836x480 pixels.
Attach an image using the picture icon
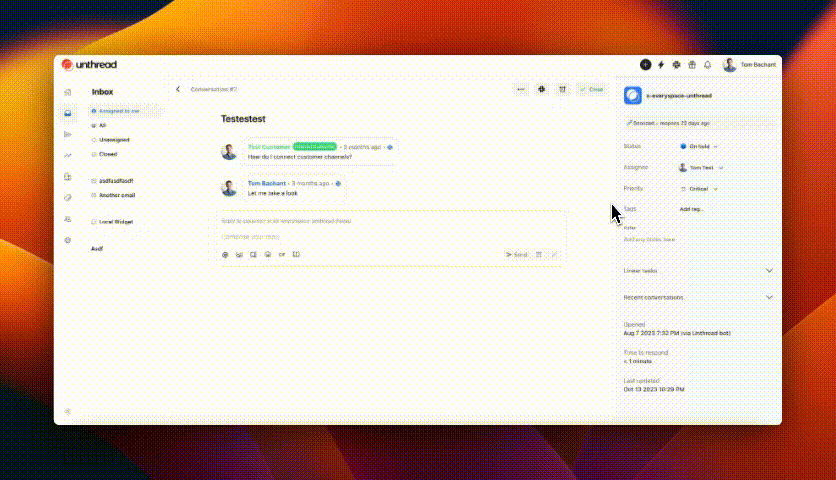(239, 255)
